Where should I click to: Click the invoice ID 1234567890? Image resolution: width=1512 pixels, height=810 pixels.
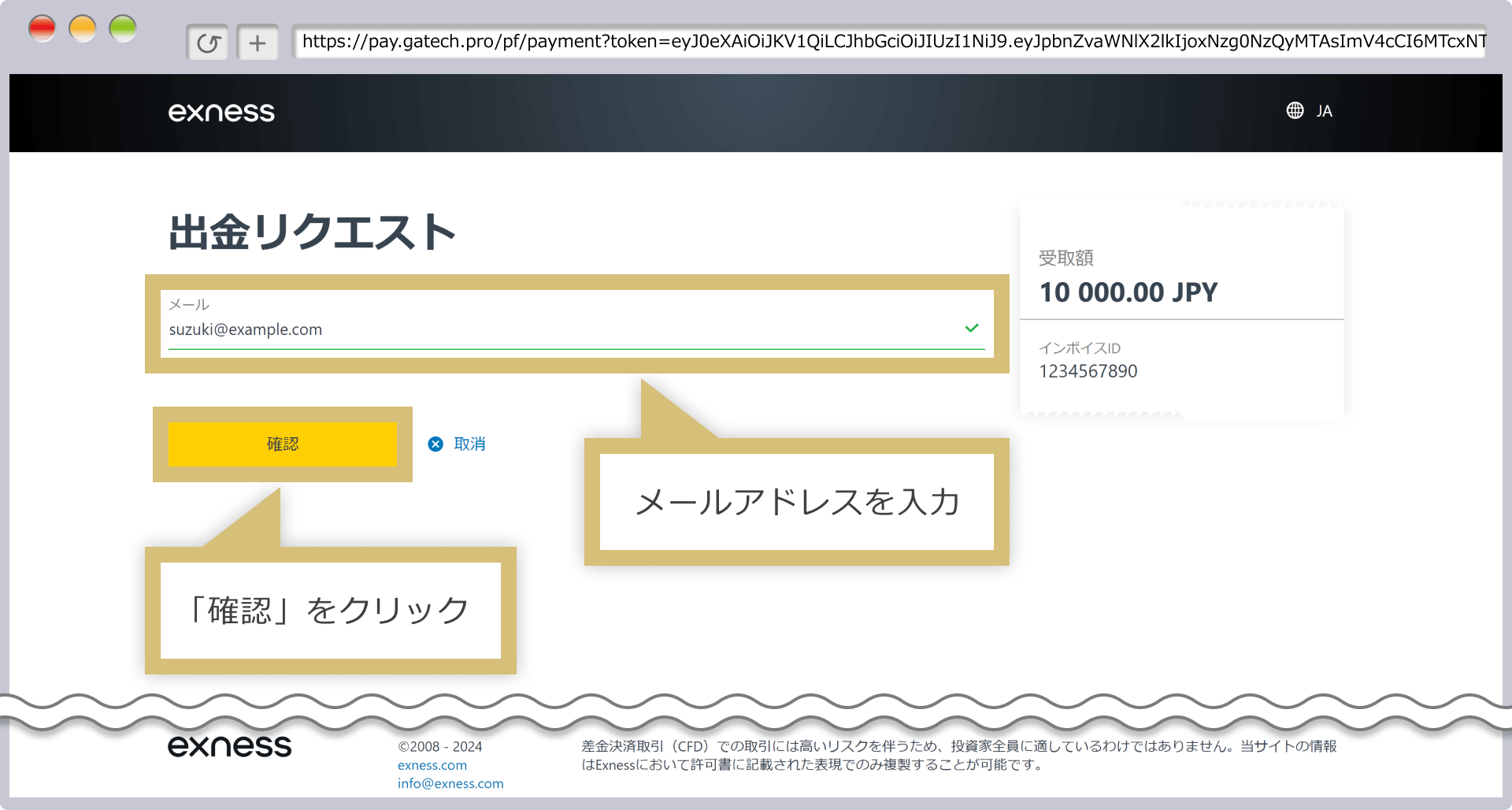(x=1088, y=371)
